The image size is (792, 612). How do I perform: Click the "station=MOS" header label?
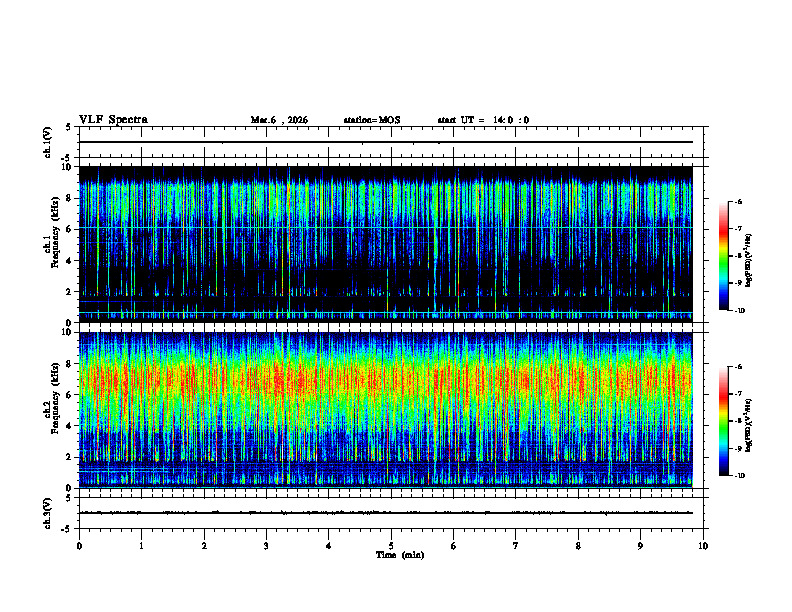pyautogui.click(x=372, y=120)
